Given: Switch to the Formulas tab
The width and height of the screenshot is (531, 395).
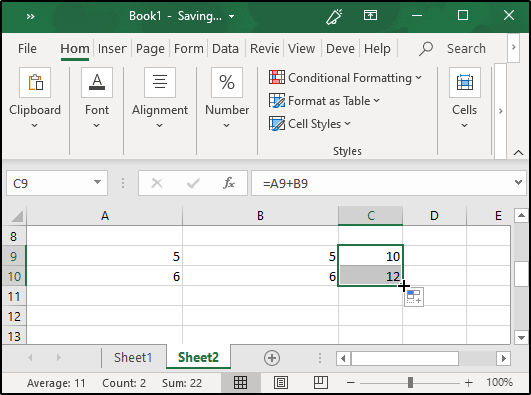Looking at the screenshot, I should click(x=189, y=48).
